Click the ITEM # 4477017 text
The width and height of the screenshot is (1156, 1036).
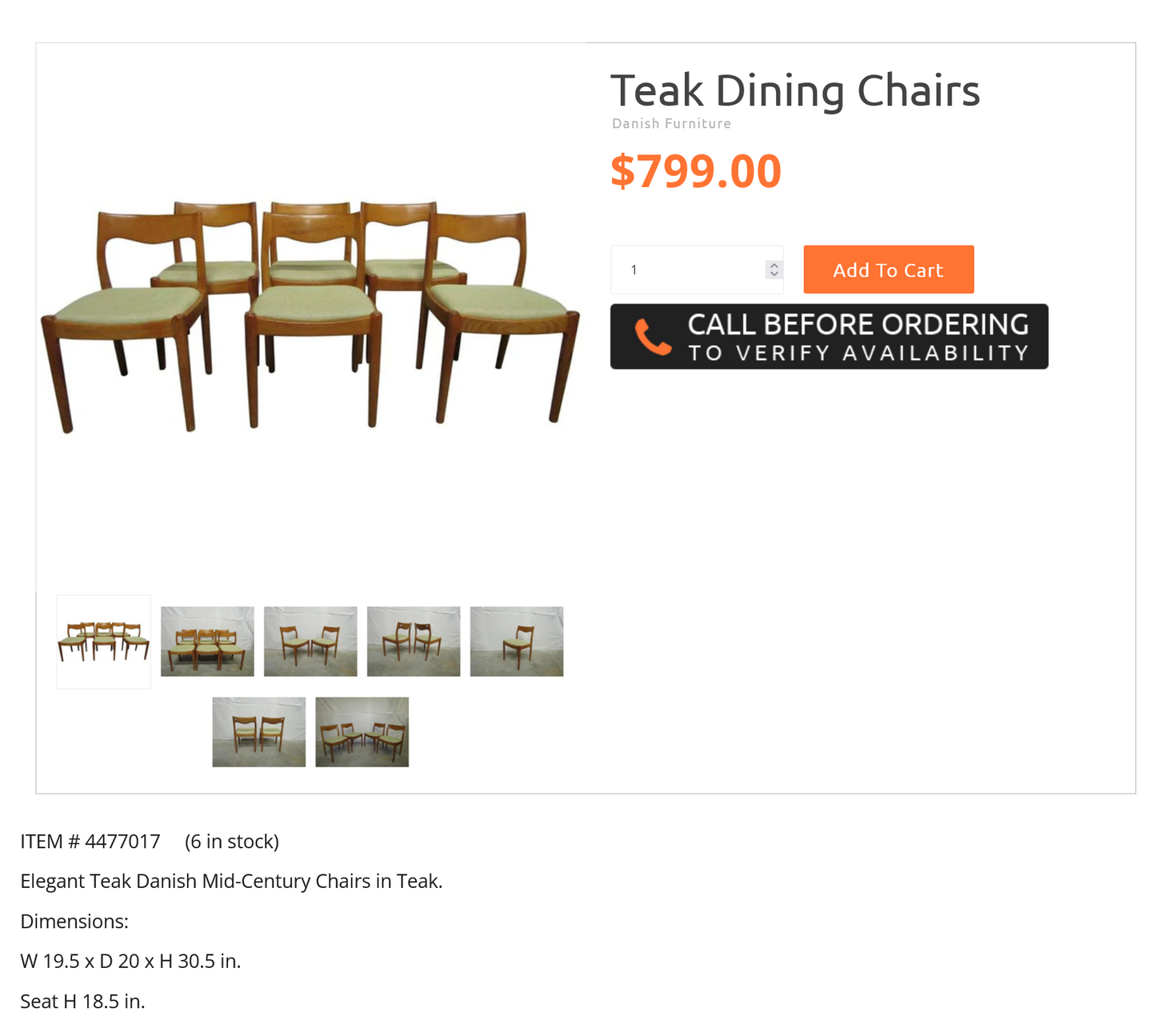[x=90, y=842]
